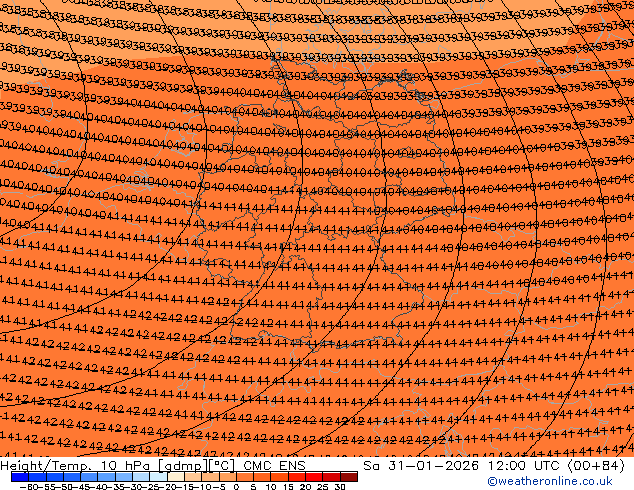
Task: Pick the cream legend swatch between -20 and -15
Action: pyautogui.click(x=176, y=477)
